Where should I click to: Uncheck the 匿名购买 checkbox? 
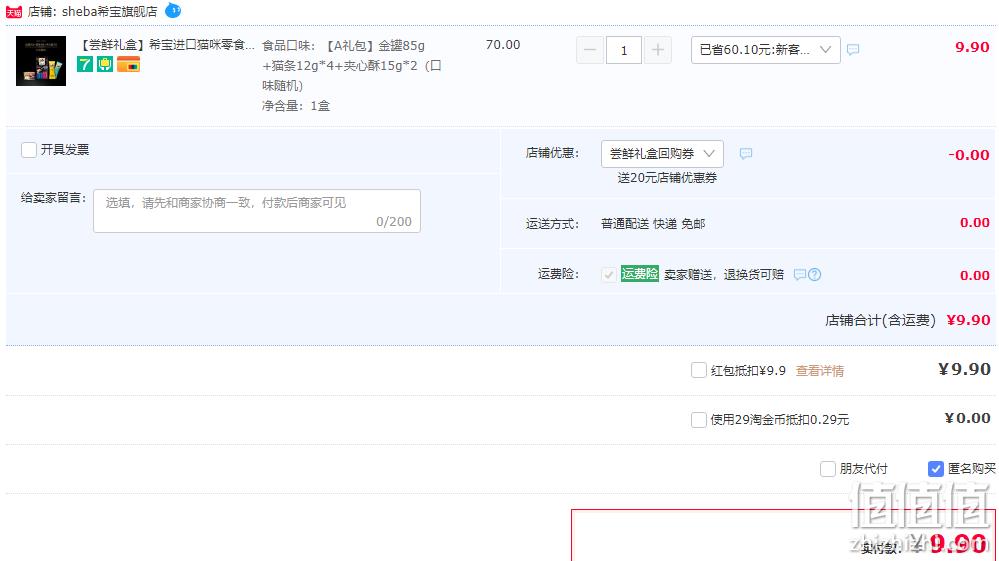[x=935, y=469]
